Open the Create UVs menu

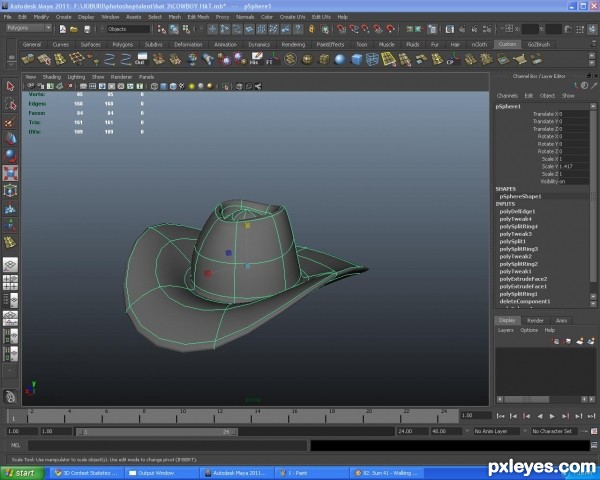(x=292, y=17)
